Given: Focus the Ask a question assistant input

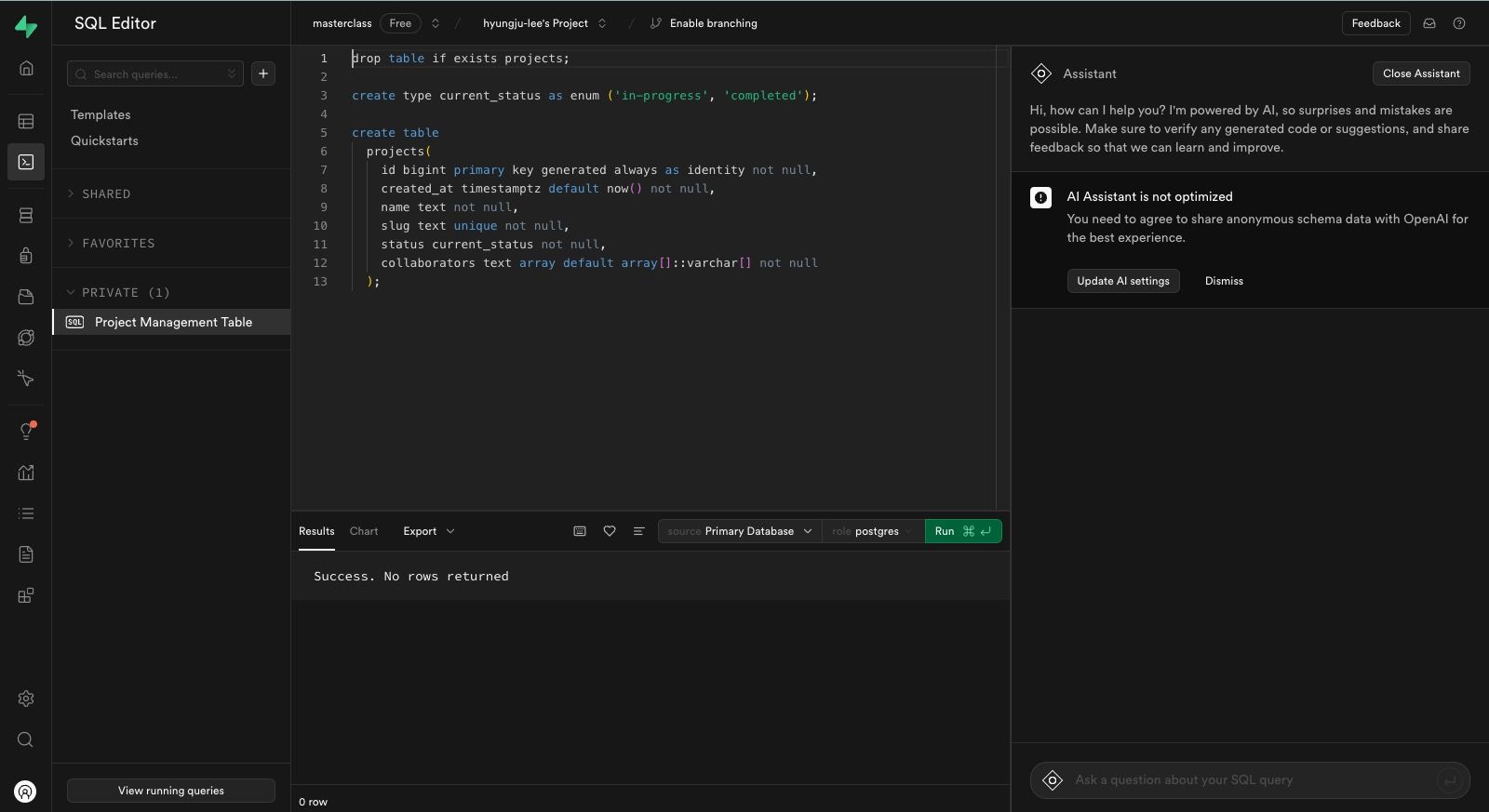Looking at the screenshot, I should pos(1250,780).
